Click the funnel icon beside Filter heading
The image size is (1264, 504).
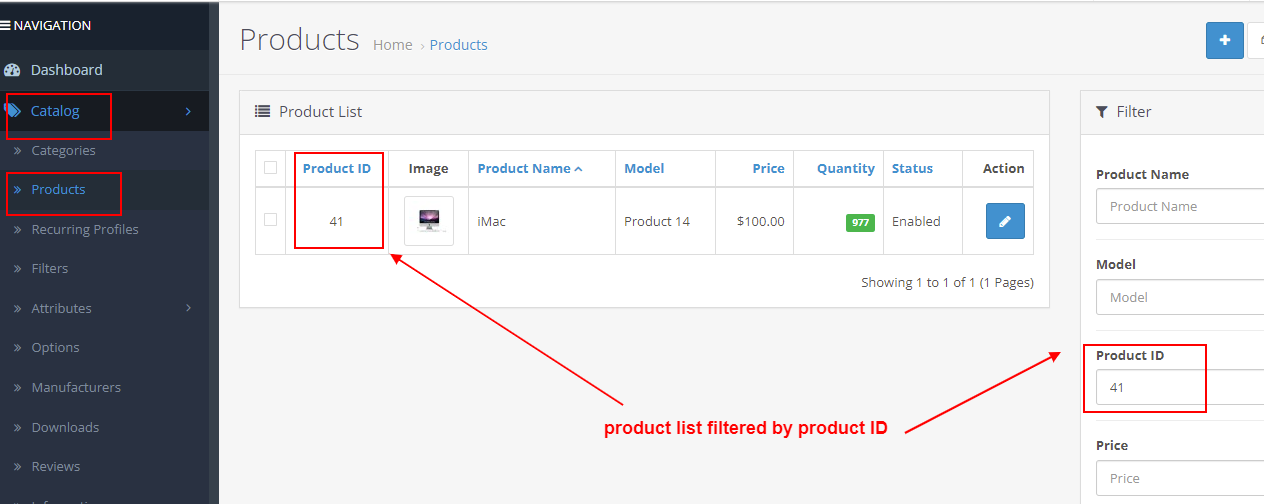1102,112
